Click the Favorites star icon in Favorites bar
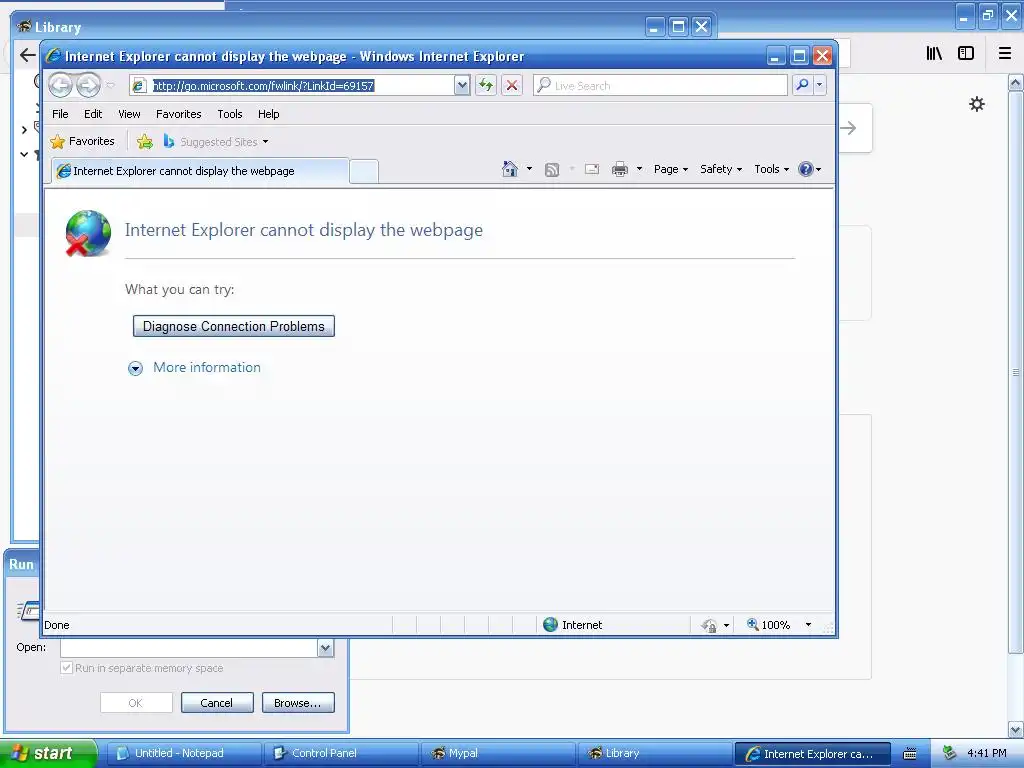This screenshot has height=768, width=1024. click(x=57, y=142)
